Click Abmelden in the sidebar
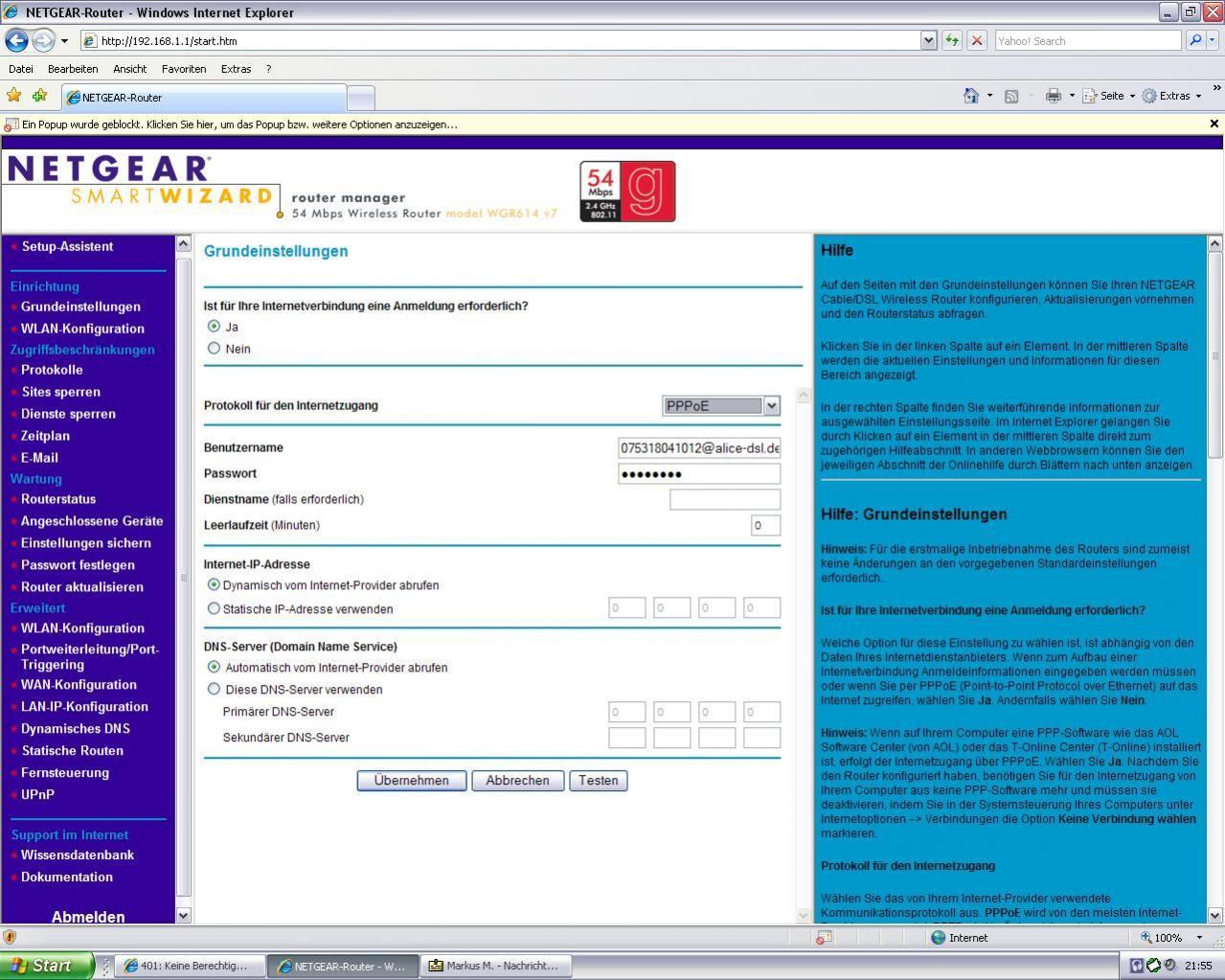1225x980 pixels. pos(88,917)
